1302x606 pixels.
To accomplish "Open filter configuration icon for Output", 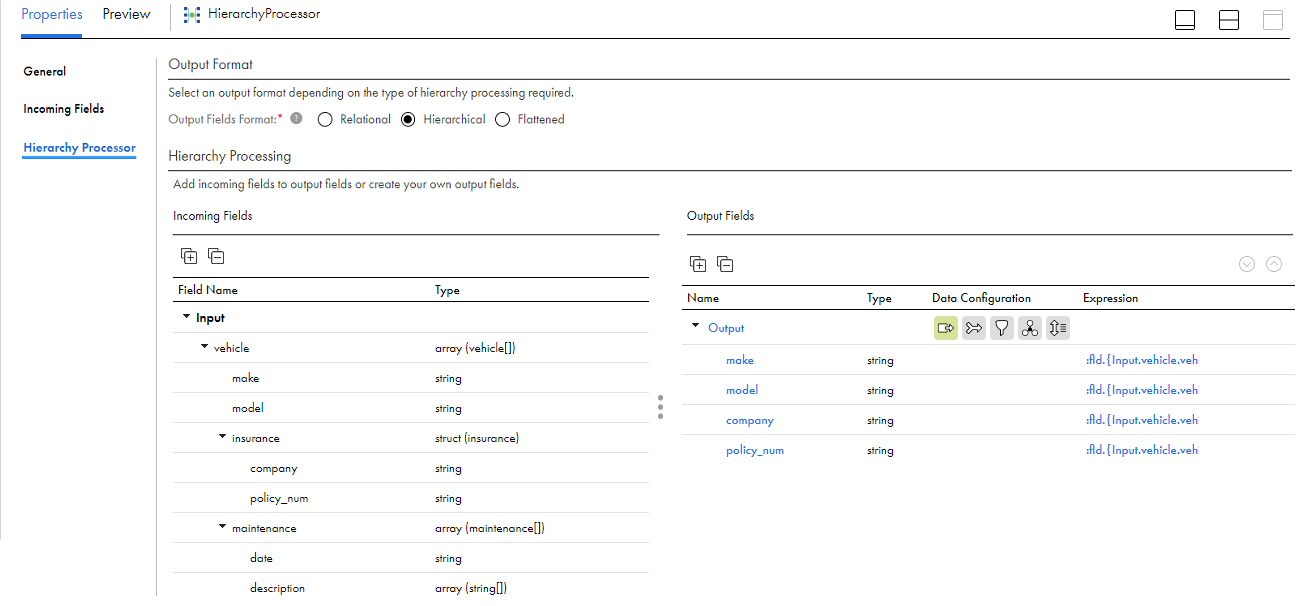I will tap(1002, 328).
